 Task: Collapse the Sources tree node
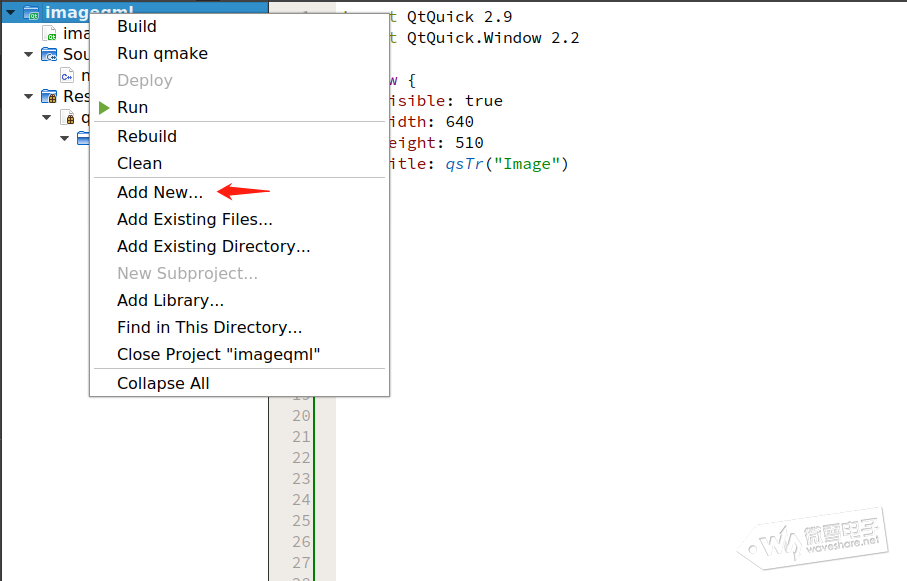(x=28, y=54)
